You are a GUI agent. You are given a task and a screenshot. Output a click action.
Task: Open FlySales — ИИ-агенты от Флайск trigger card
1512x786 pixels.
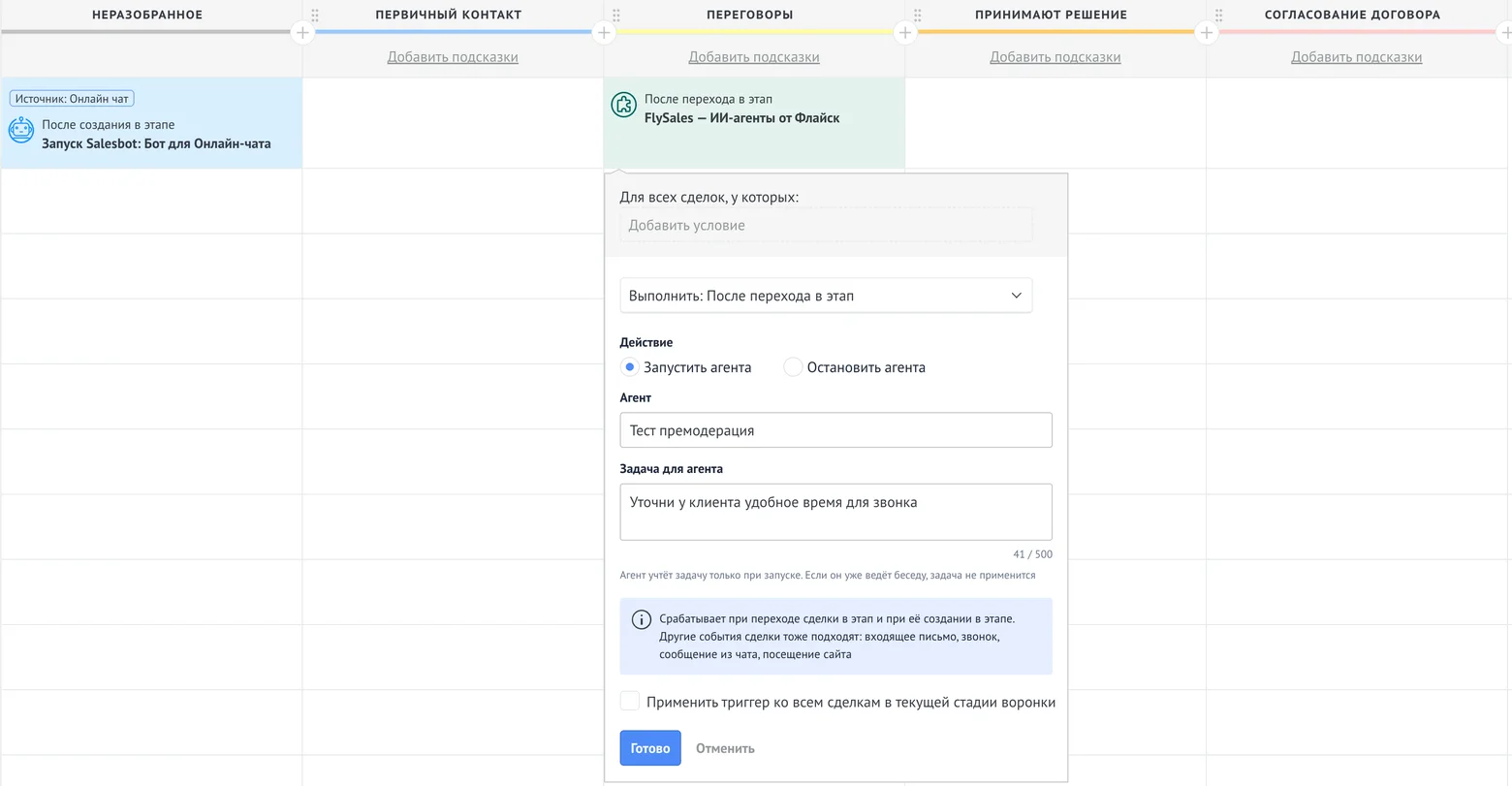point(754,123)
